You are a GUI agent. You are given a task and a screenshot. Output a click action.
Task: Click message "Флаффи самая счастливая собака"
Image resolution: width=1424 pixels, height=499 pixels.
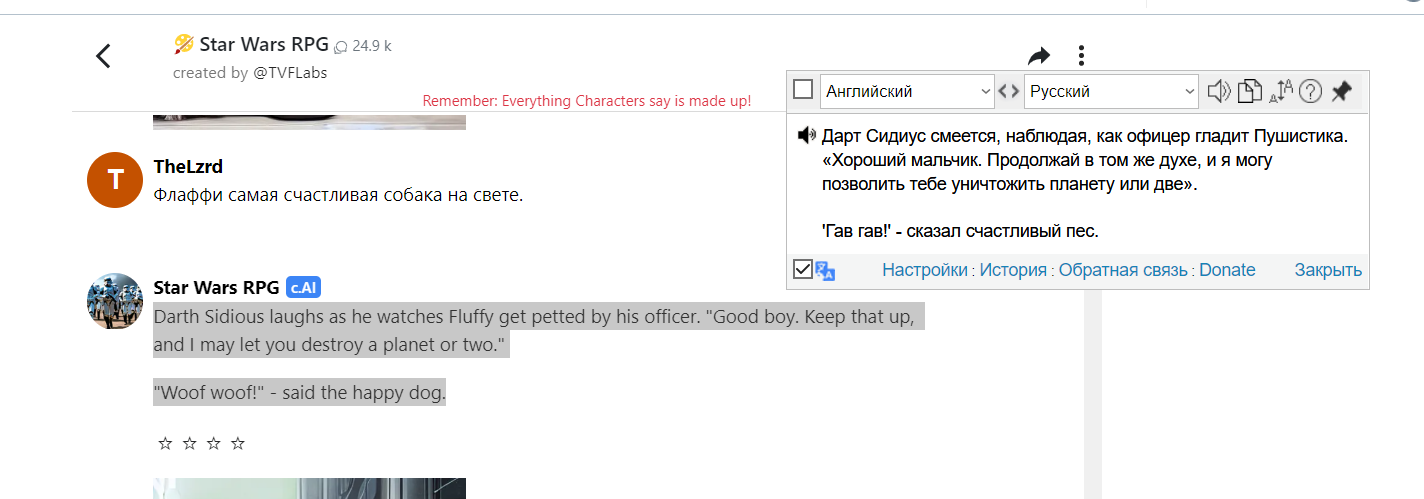coord(338,194)
